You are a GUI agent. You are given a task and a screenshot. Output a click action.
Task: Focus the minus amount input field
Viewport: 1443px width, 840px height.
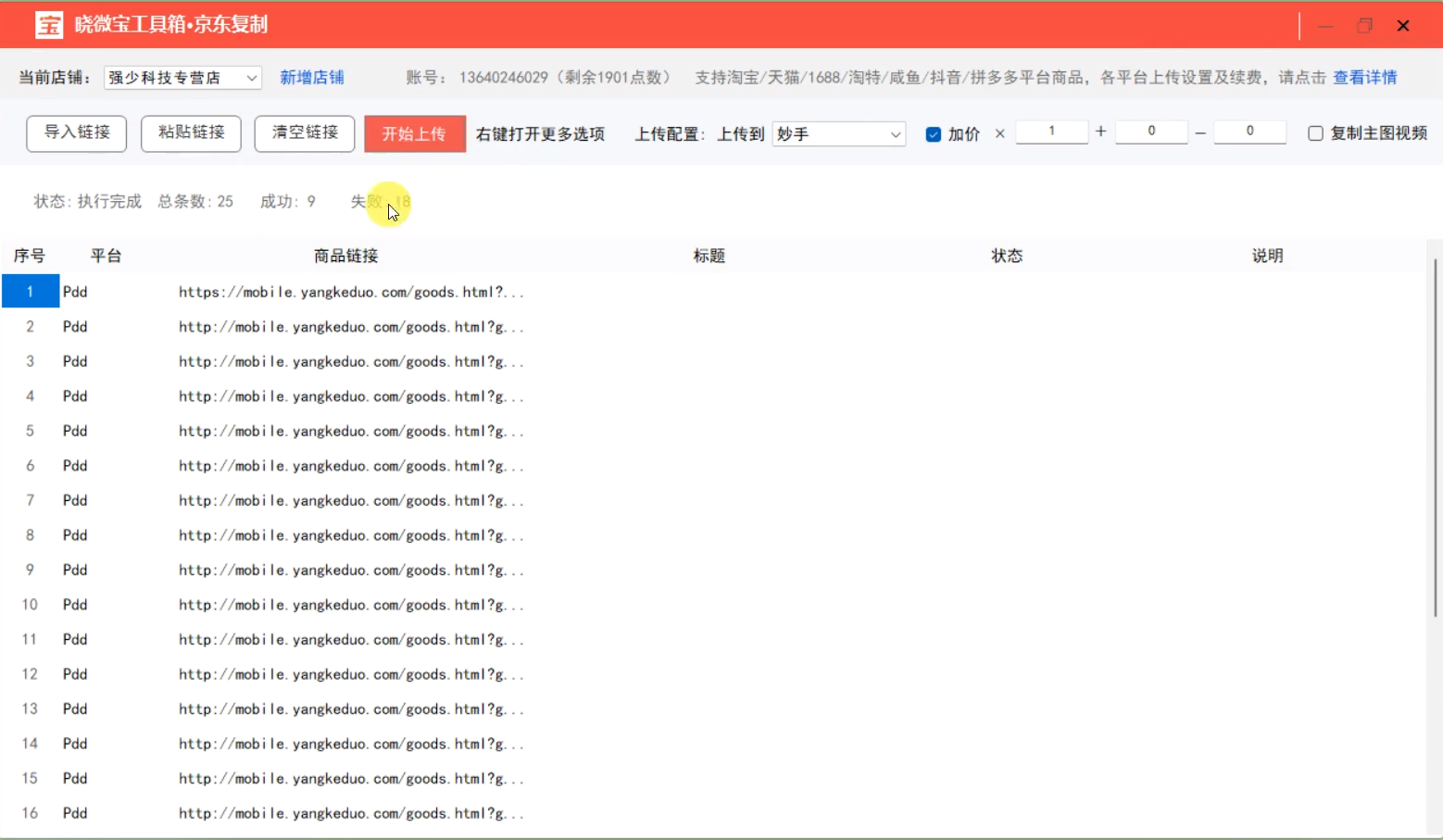click(1249, 132)
